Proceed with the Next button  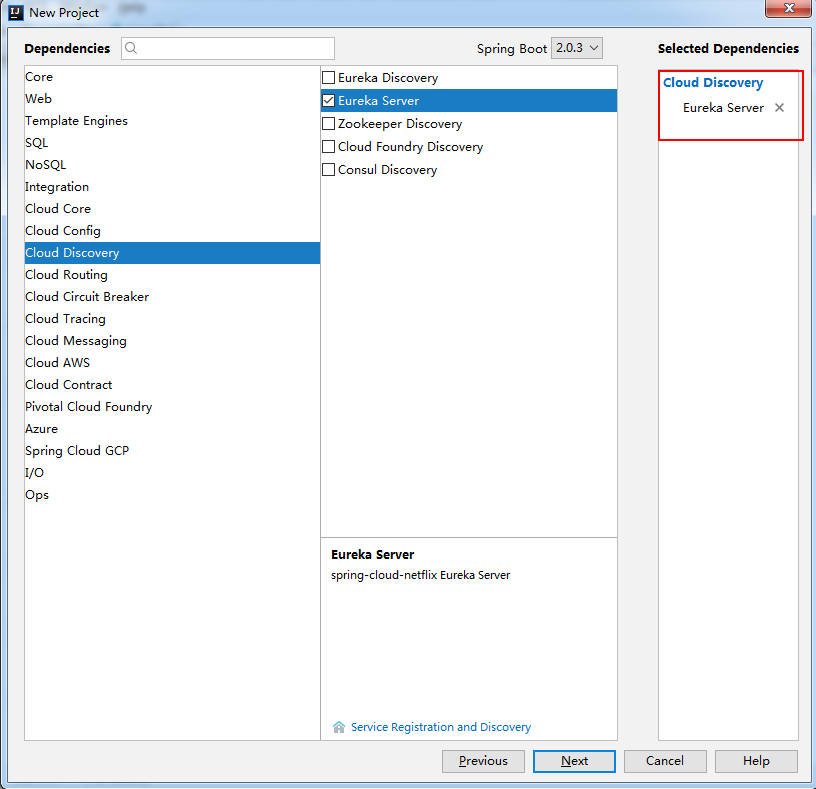(x=574, y=761)
